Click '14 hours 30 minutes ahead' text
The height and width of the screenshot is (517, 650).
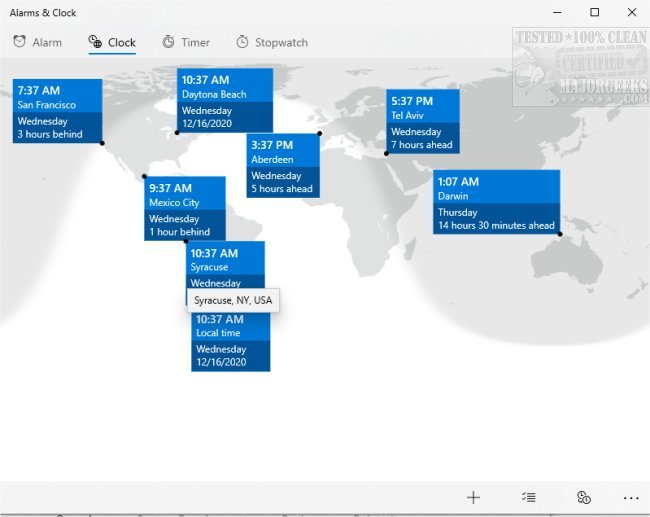496,226
